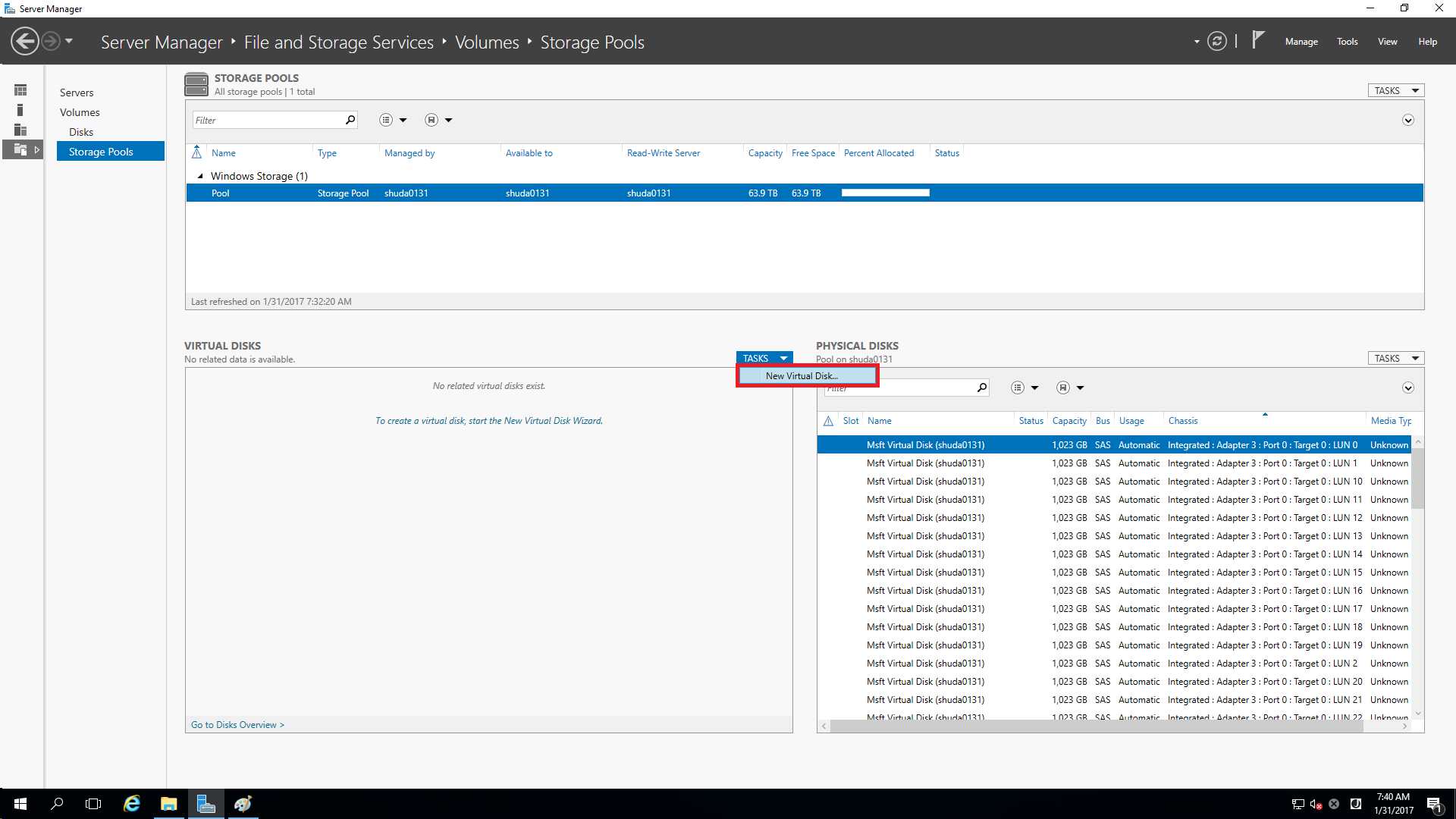Sort physical disks by Slot column
This screenshot has width=1456, height=819.
coord(851,421)
